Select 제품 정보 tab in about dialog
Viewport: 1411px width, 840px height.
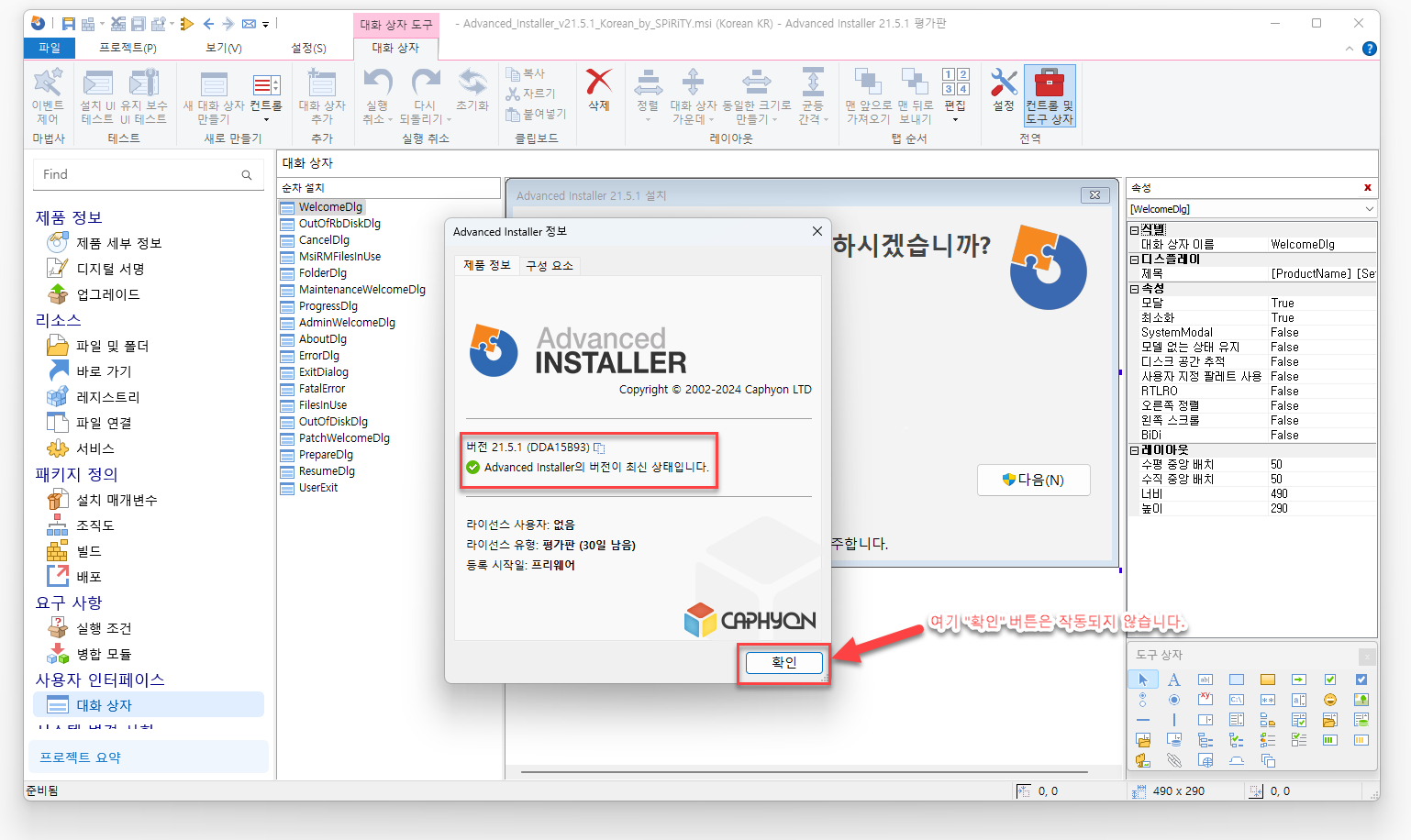(x=486, y=265)
